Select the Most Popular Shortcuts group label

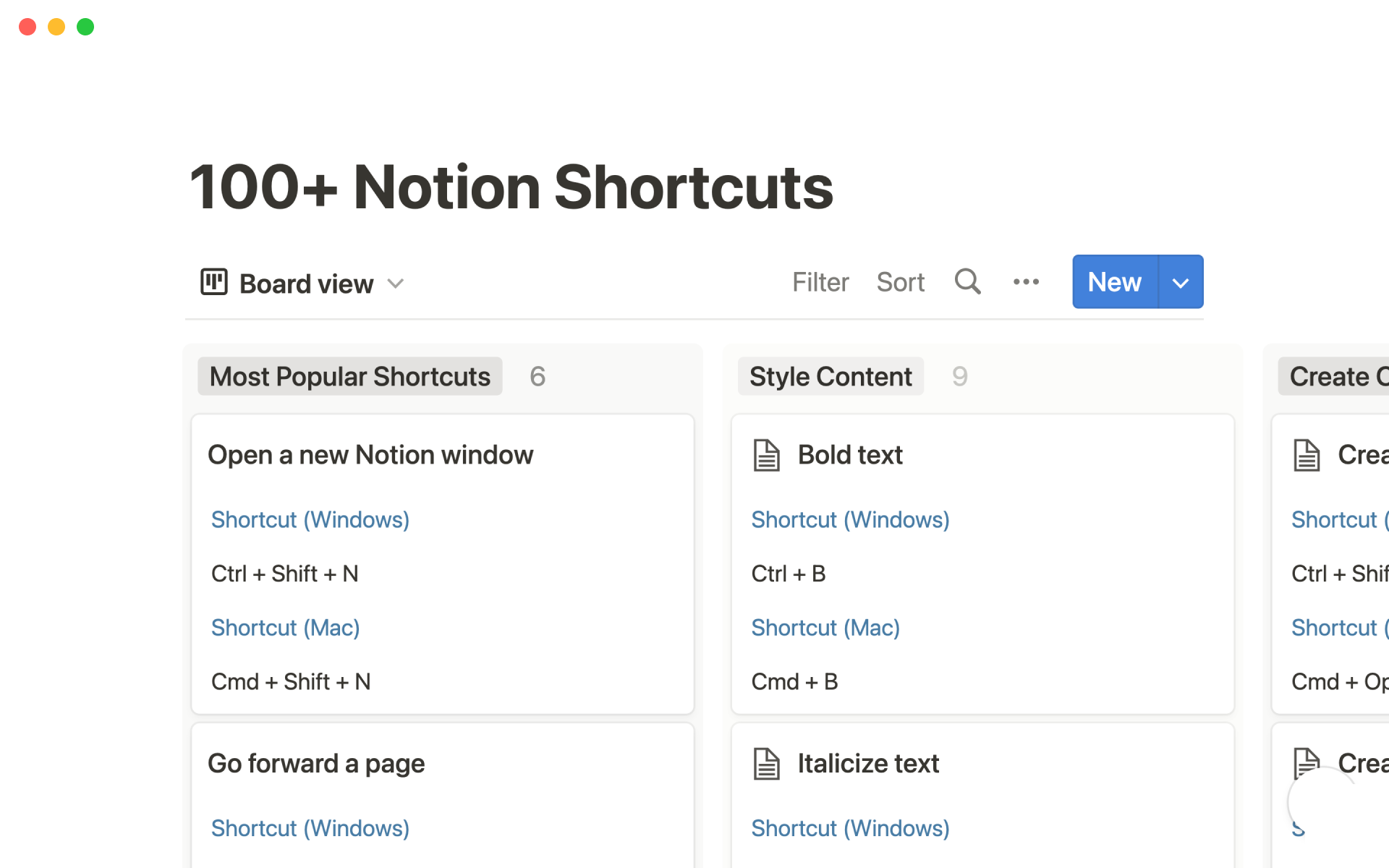[349, 376]
